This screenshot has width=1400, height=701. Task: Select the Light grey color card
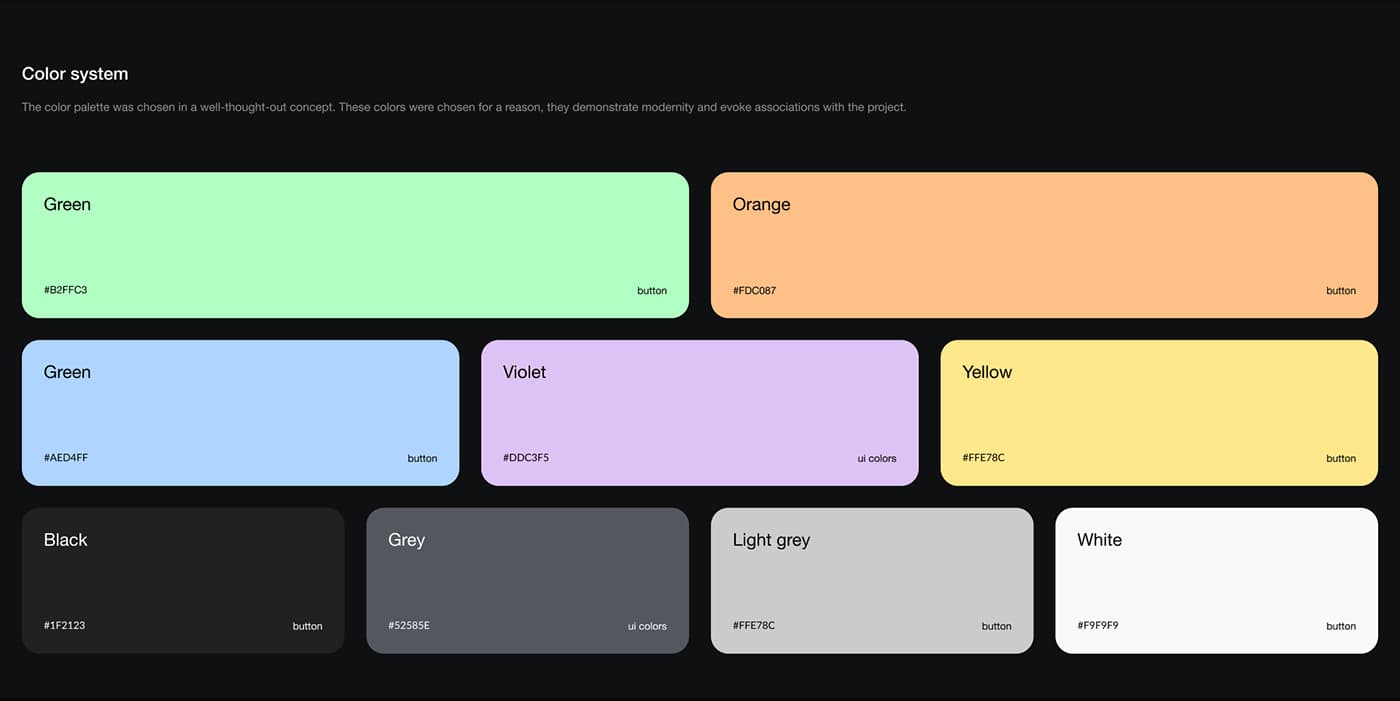click(x=872, y=581)
